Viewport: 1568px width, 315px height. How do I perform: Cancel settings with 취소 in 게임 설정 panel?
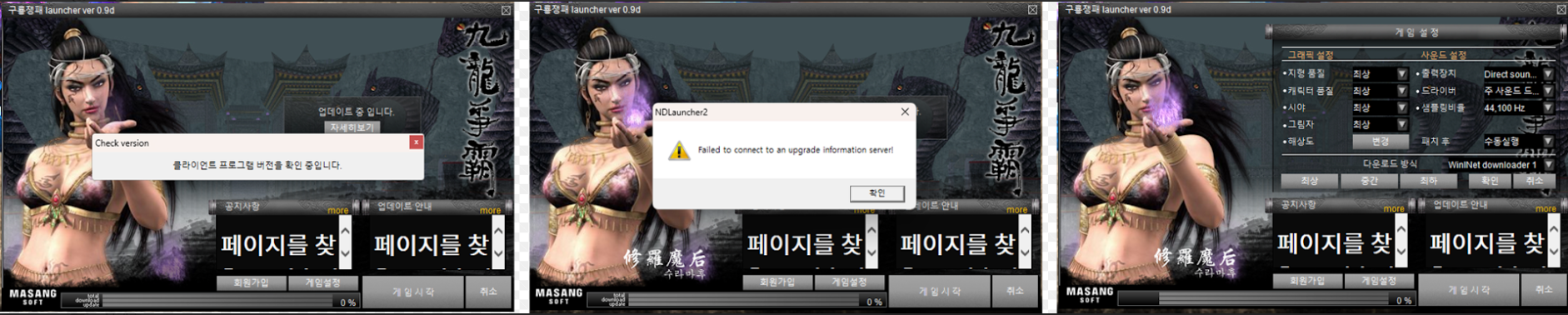(x=1534, y=181)
